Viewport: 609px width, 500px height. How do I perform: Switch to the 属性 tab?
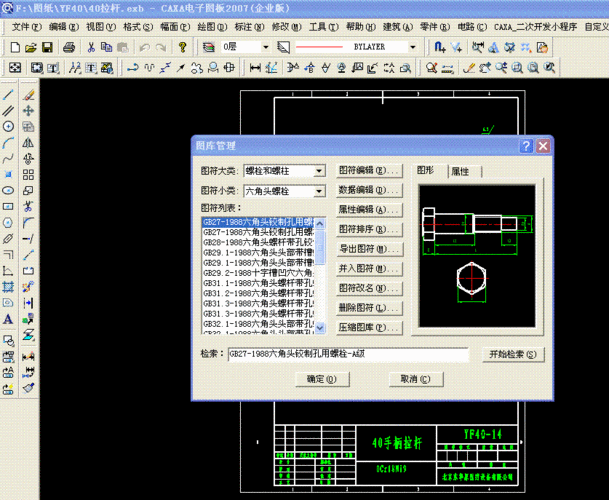pos(460,172)
